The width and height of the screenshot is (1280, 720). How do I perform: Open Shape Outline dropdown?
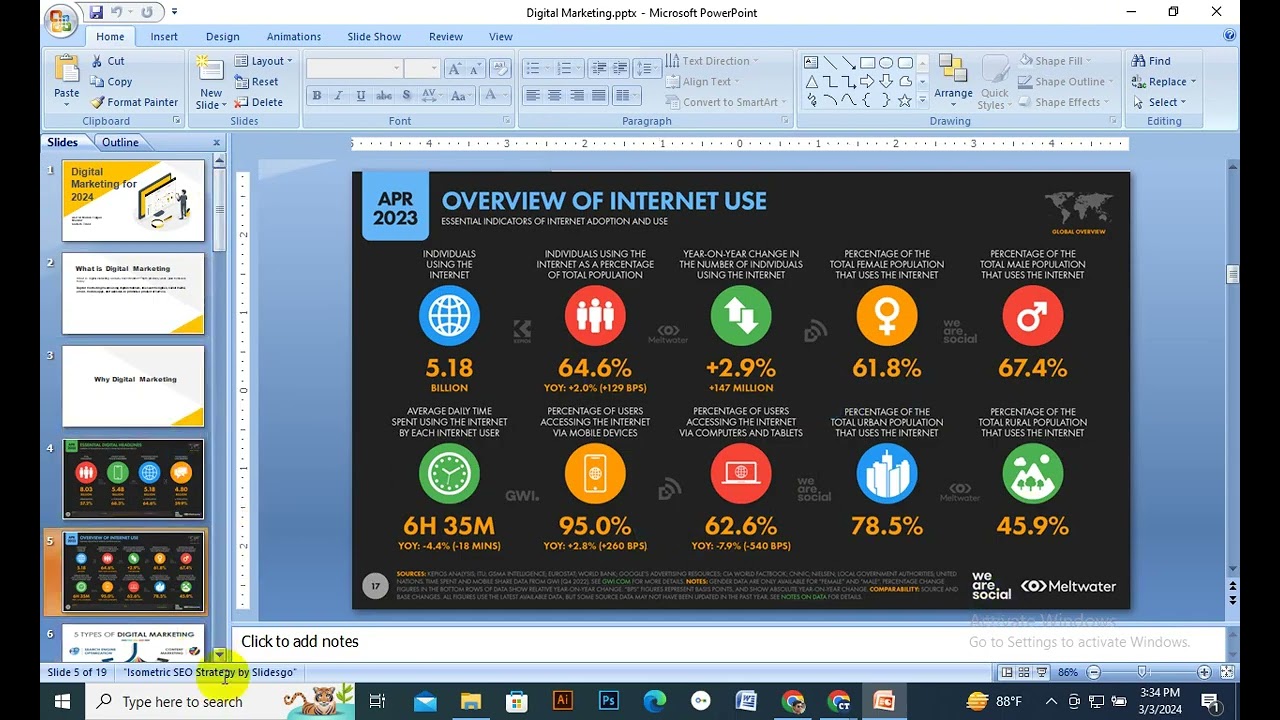point(1066,82)
